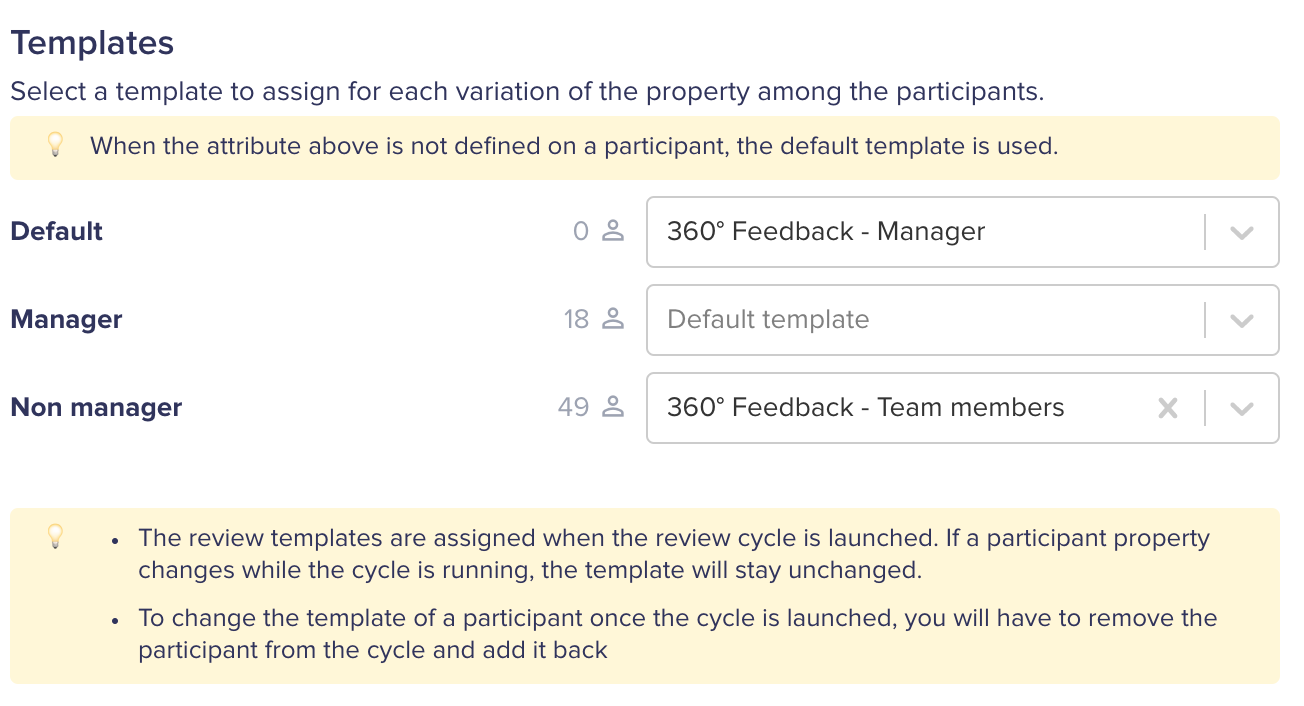Click the lightbulb icon beside the review cycle notes

(56, 537)
